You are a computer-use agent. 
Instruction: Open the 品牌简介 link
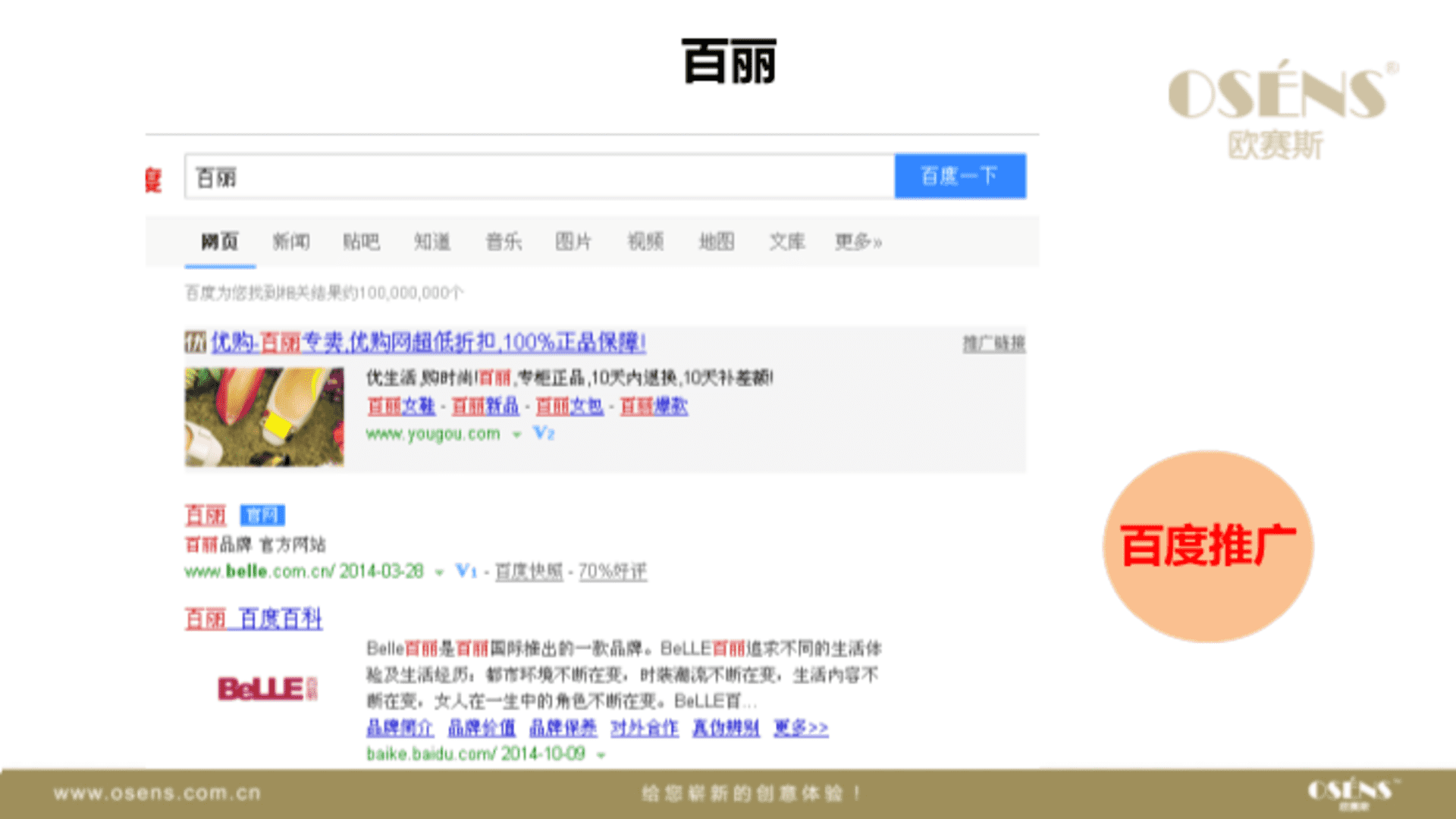(x=400, y=728)
